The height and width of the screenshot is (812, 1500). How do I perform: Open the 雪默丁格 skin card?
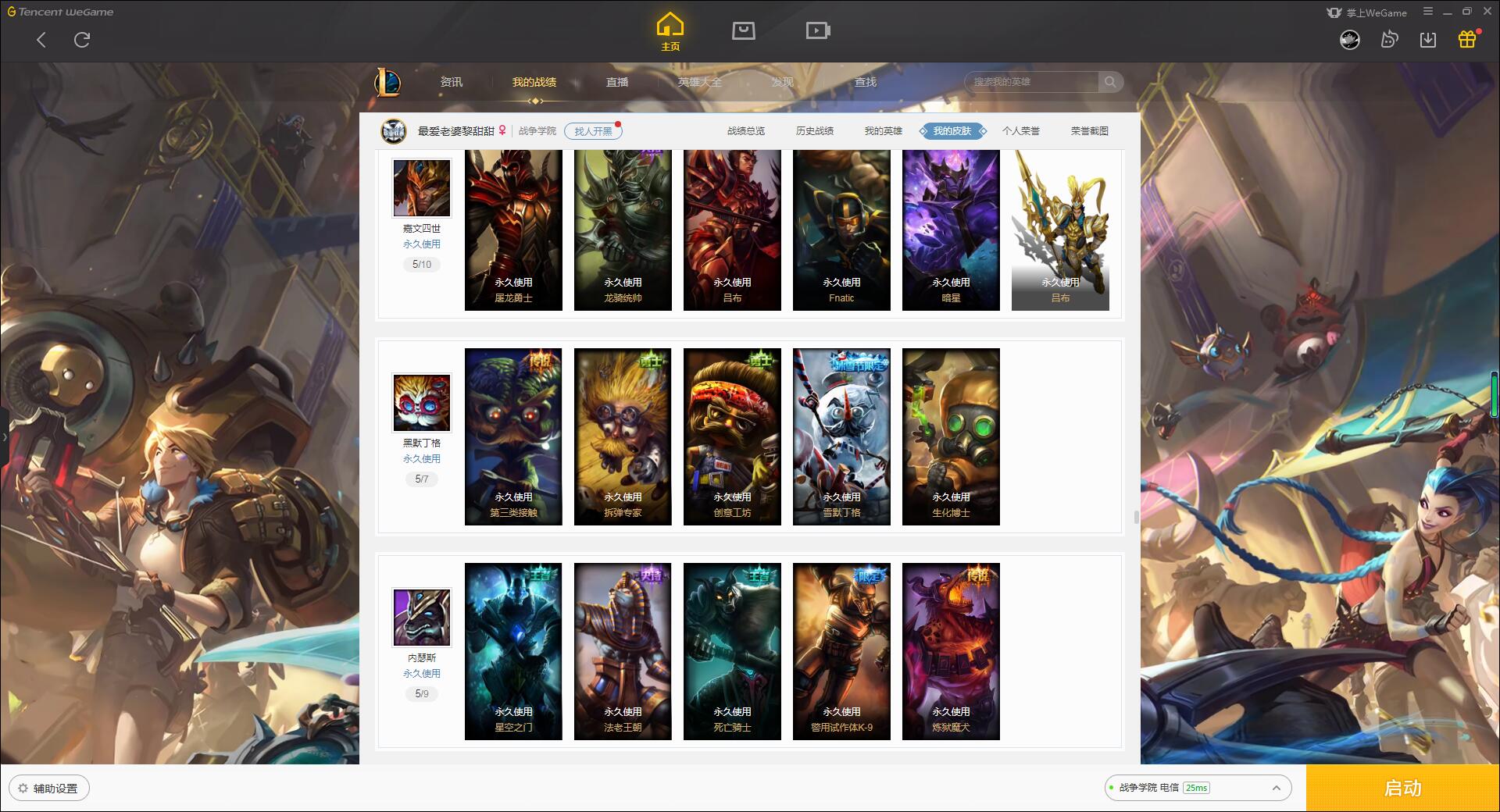(841, 436)
